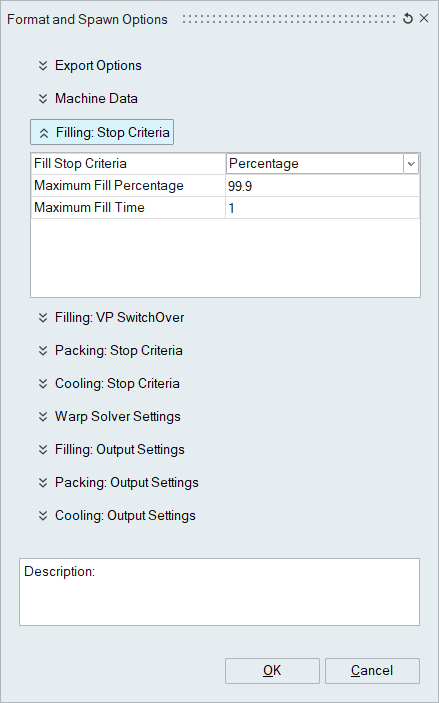Image resolution: width=439 pixels, height=703 pixels.
Task: Click the Cancel button
Action: click(x=372, y=671)
